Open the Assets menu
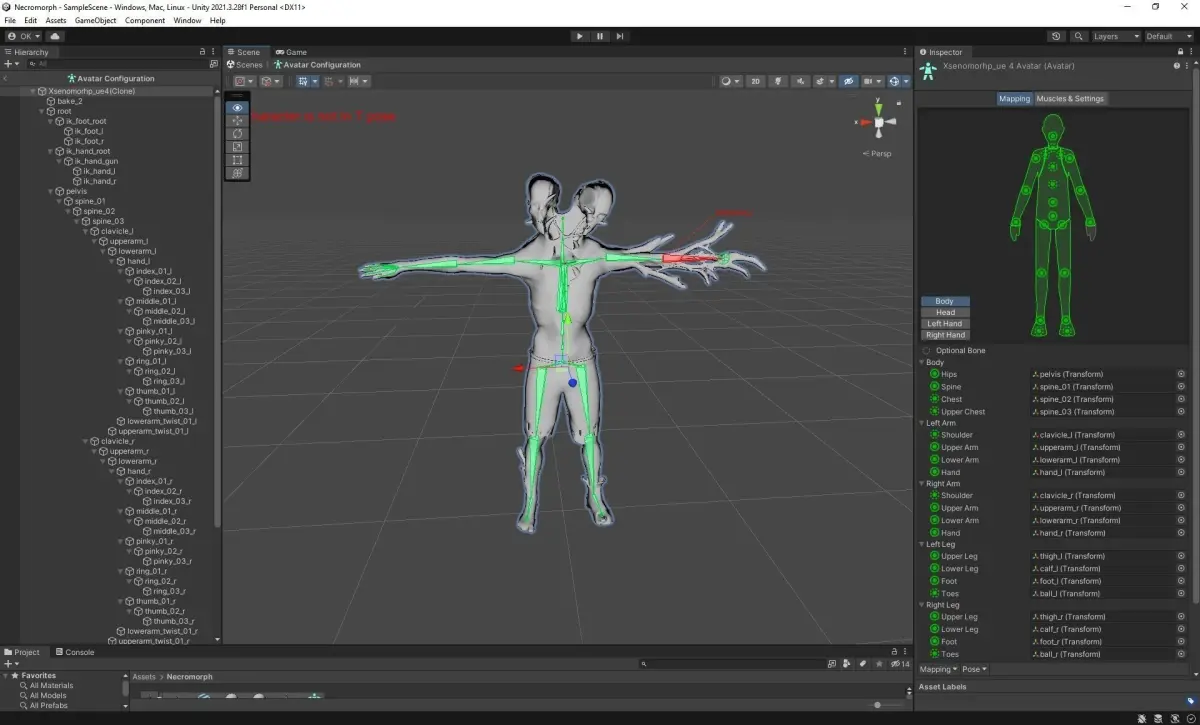 [56, 20]
